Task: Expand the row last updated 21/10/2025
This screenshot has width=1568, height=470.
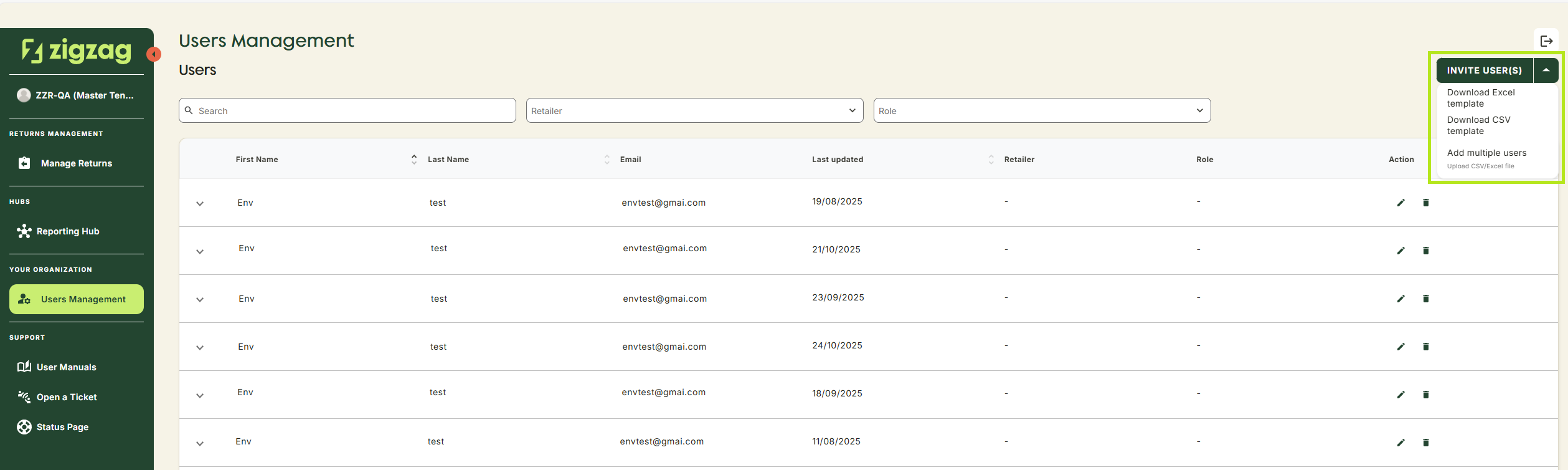Action: (x=200, y=252)
